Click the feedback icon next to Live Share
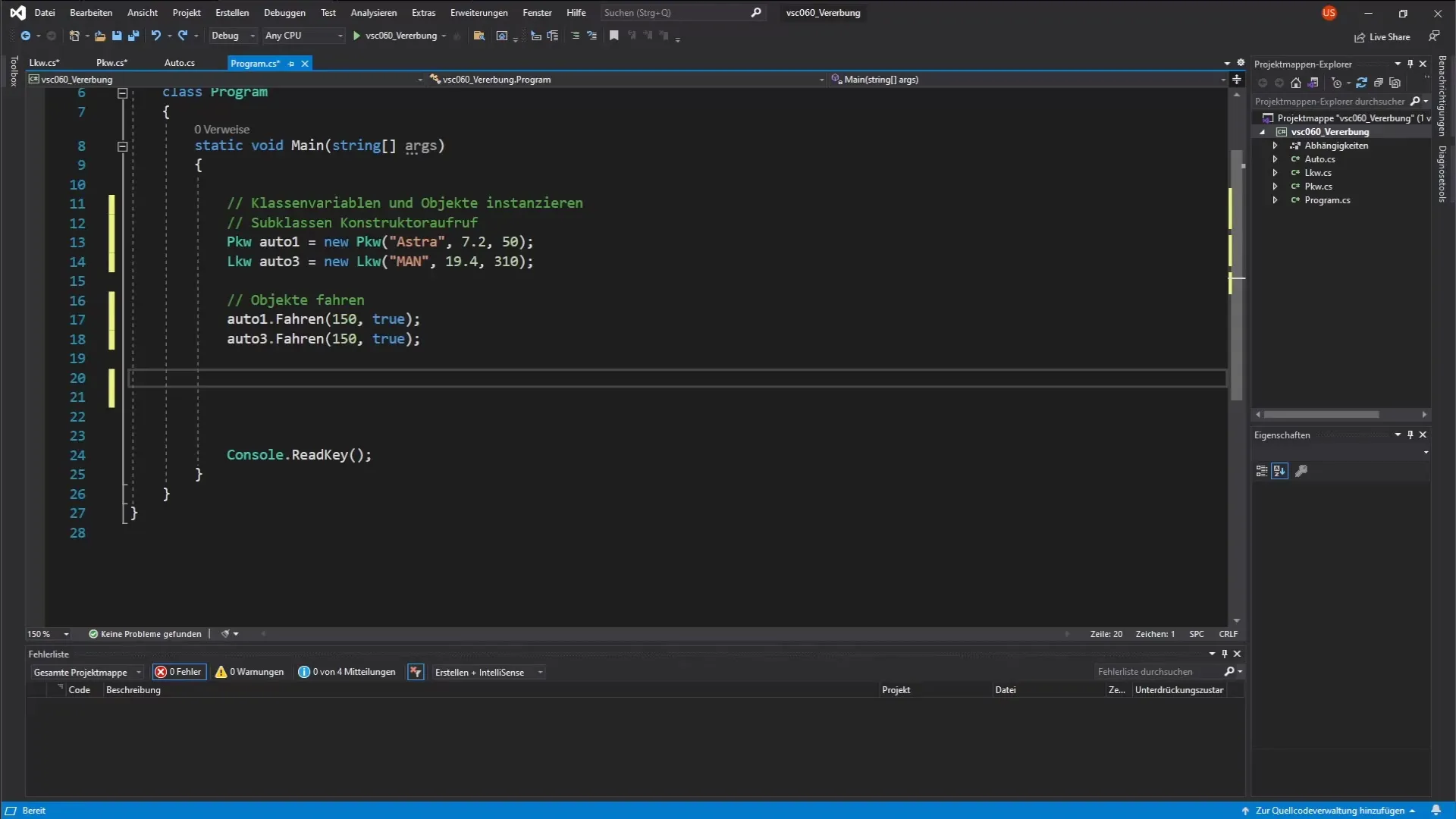This screenshot has width=1456, height=819. [1434, 36]
